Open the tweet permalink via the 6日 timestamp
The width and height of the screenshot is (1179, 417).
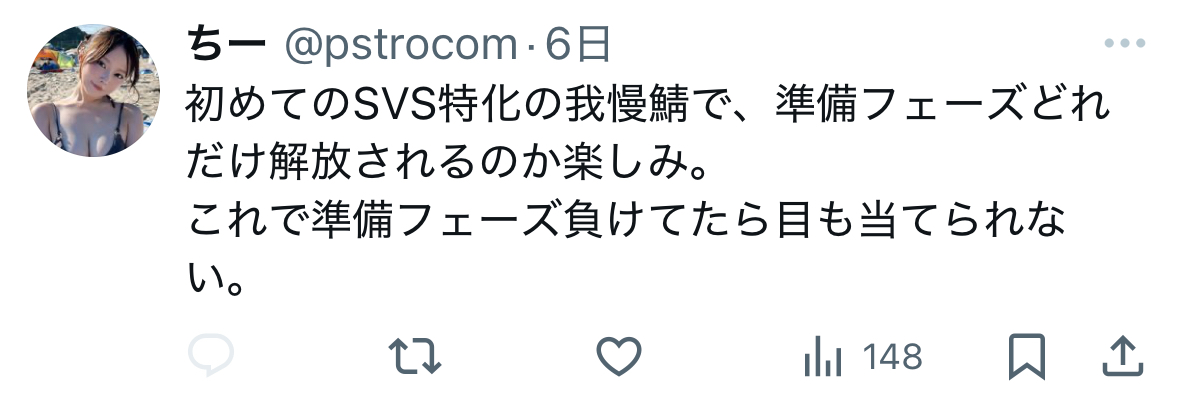(x=577, y=45)
